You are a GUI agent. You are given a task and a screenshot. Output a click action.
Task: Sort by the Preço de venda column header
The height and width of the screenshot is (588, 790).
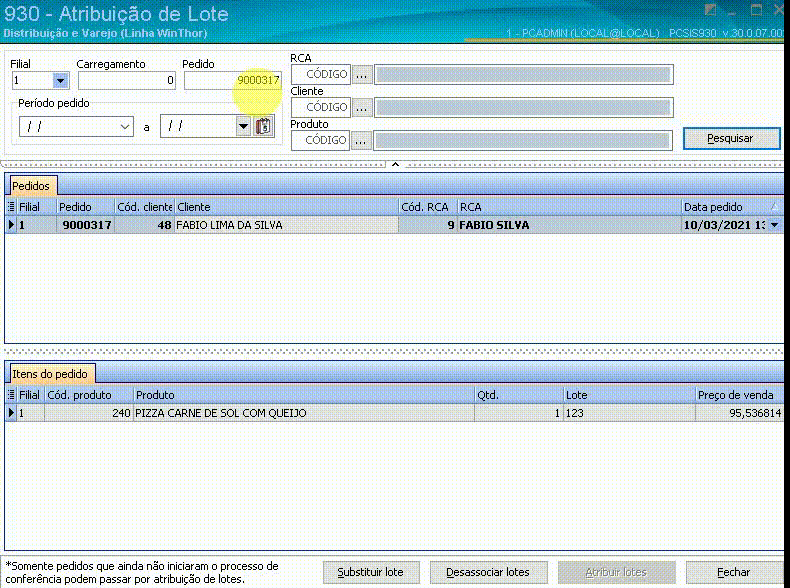pos(739,395)
